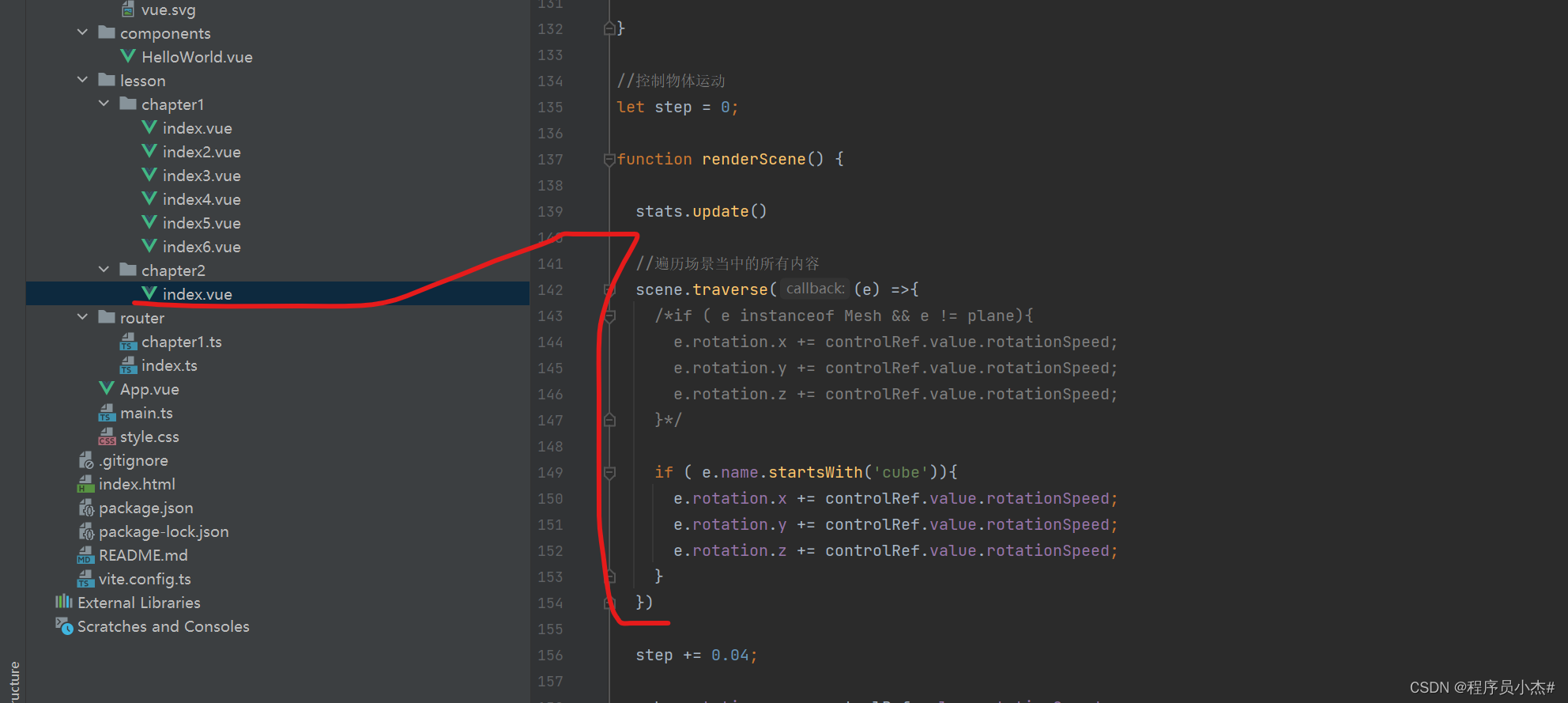Open index4.vue file
This screenshot has height=703, width=1568.
(x=202, y=199)
